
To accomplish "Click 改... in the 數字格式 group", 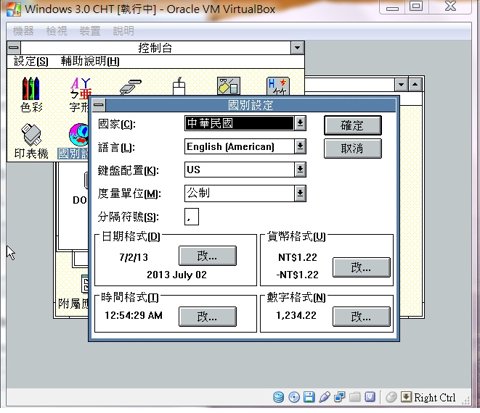I will point(361,316).
